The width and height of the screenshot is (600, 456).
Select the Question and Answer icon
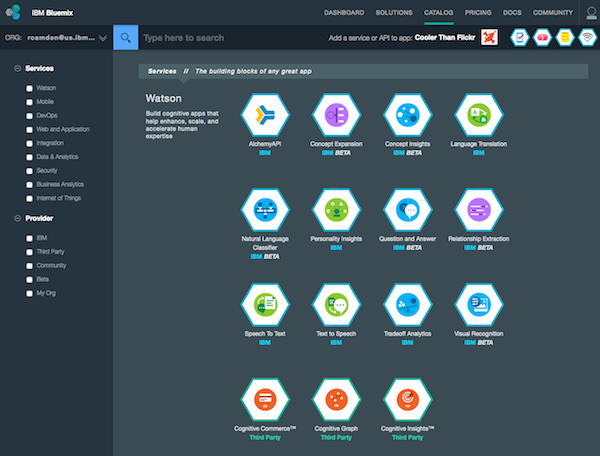pyautogui.click(x=408, y=210)
